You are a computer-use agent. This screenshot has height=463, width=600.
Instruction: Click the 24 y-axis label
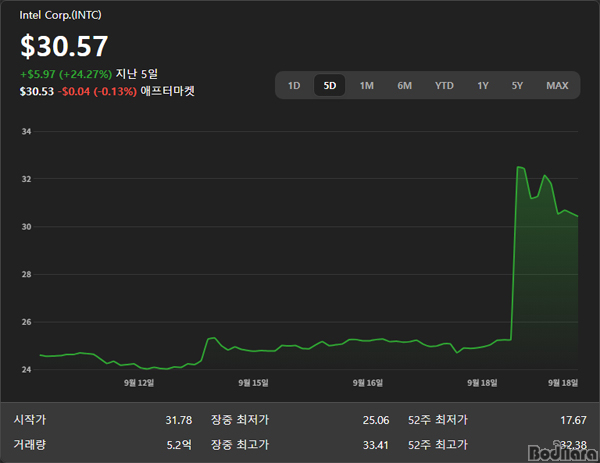point(26,369)
